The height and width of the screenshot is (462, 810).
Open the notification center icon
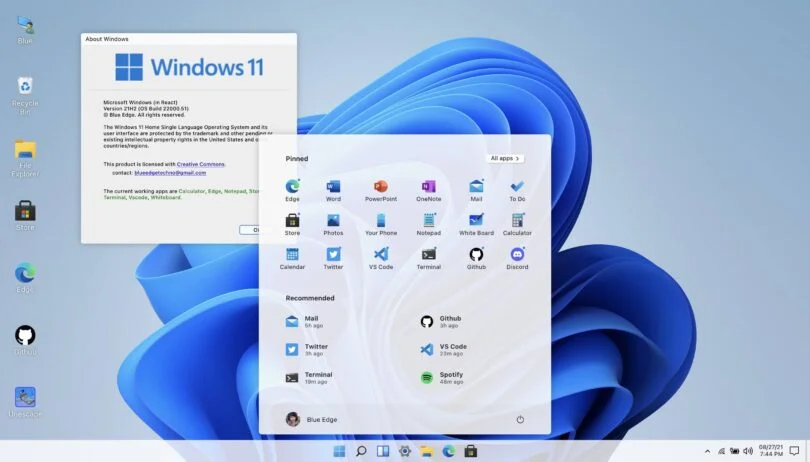coord(795,451)
